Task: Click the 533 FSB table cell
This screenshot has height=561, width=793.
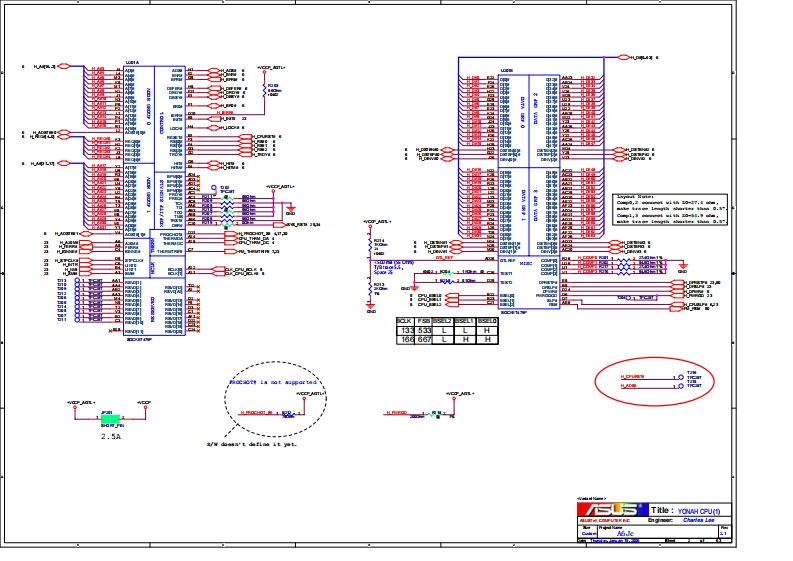Action: pyautogui.click(x=423, y=329)
